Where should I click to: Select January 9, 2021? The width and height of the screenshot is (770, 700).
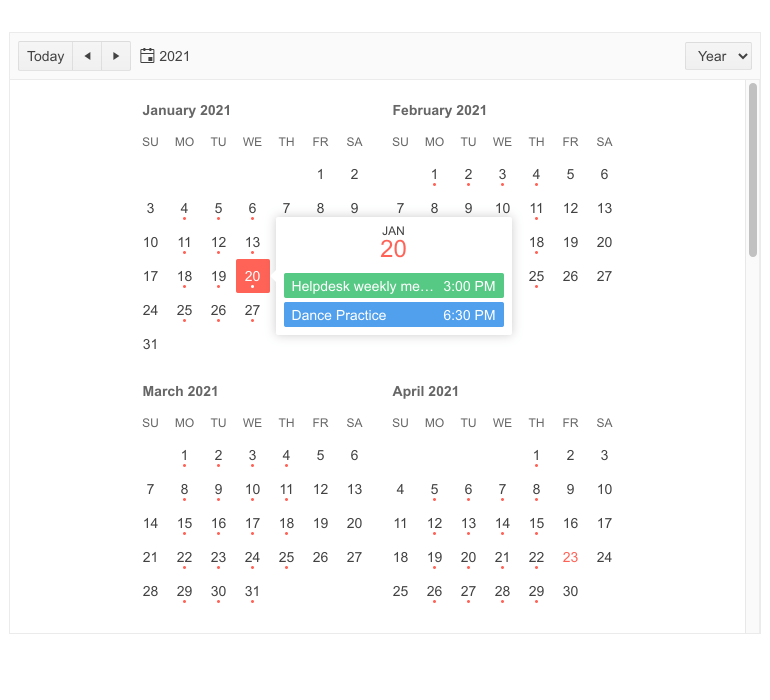click(x=355, y=208)
